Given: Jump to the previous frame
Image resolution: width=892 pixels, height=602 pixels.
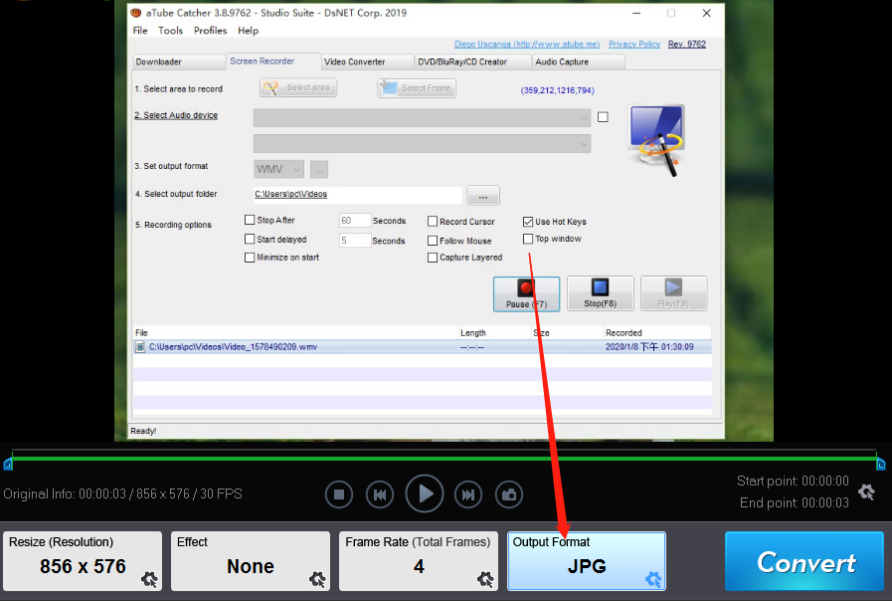Looking at the screenshot, I should (x=379, y=494).
